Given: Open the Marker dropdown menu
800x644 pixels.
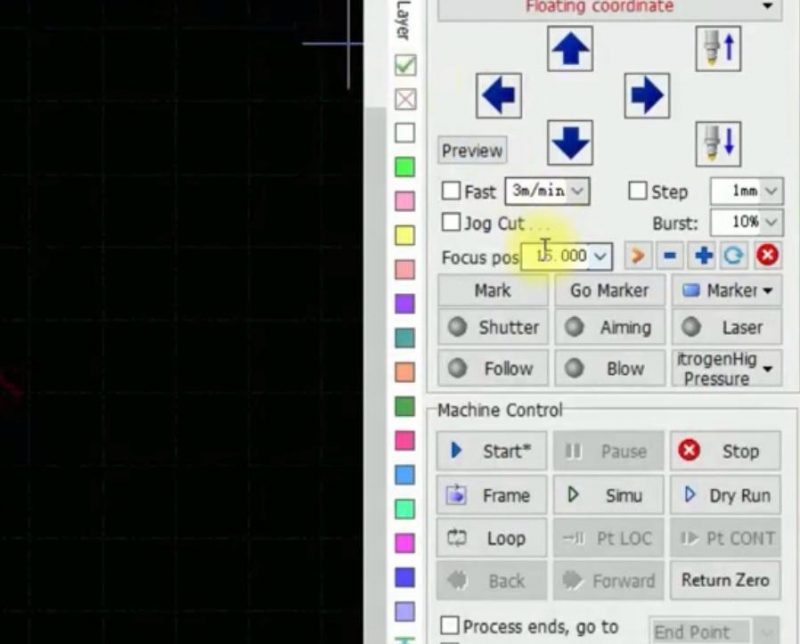Looking at the screenshot, I should point(727,290).
